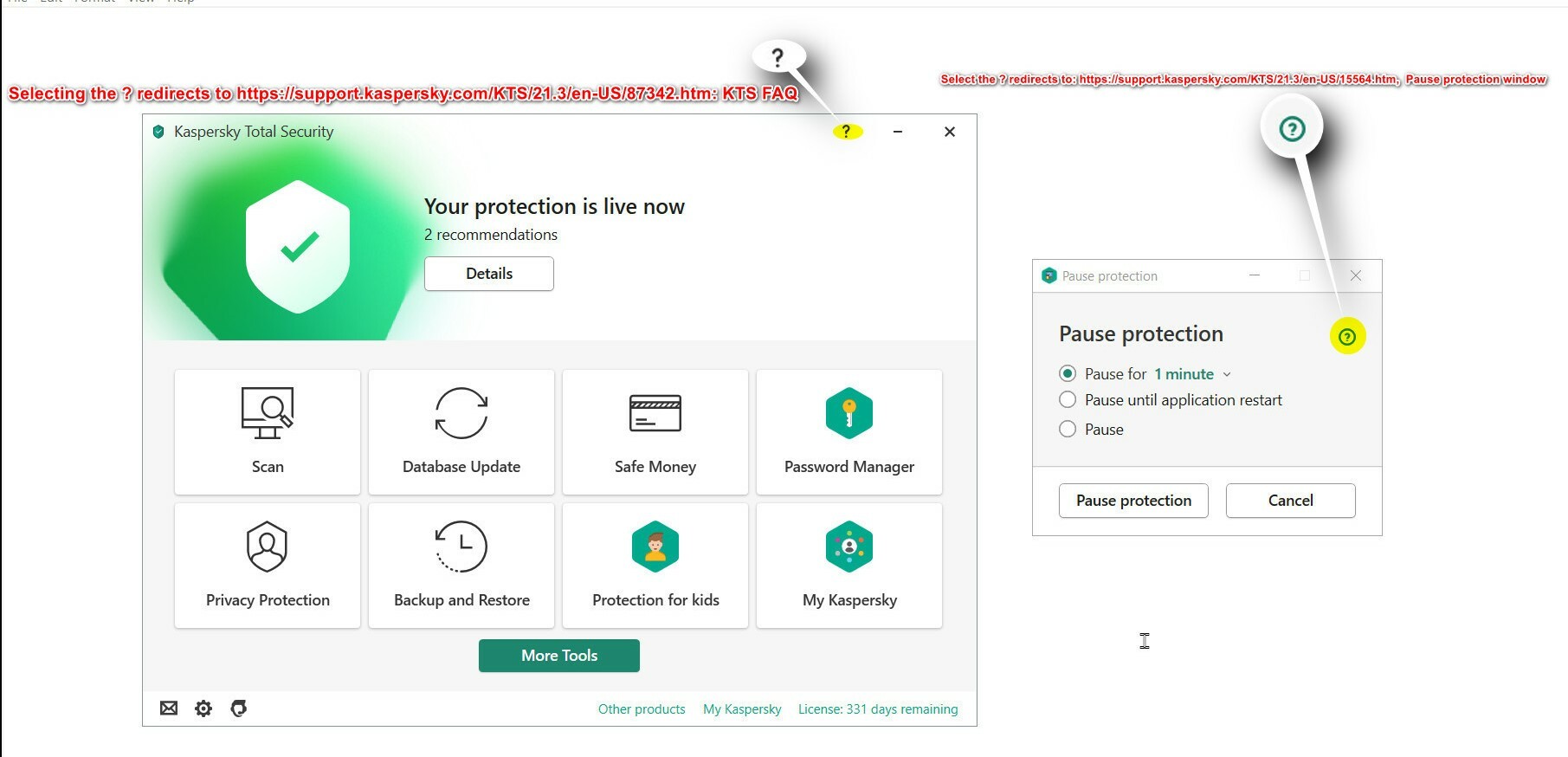Click the Details button
The height and width of the screenshot is (757, 1568).
(x=489, y=274)
